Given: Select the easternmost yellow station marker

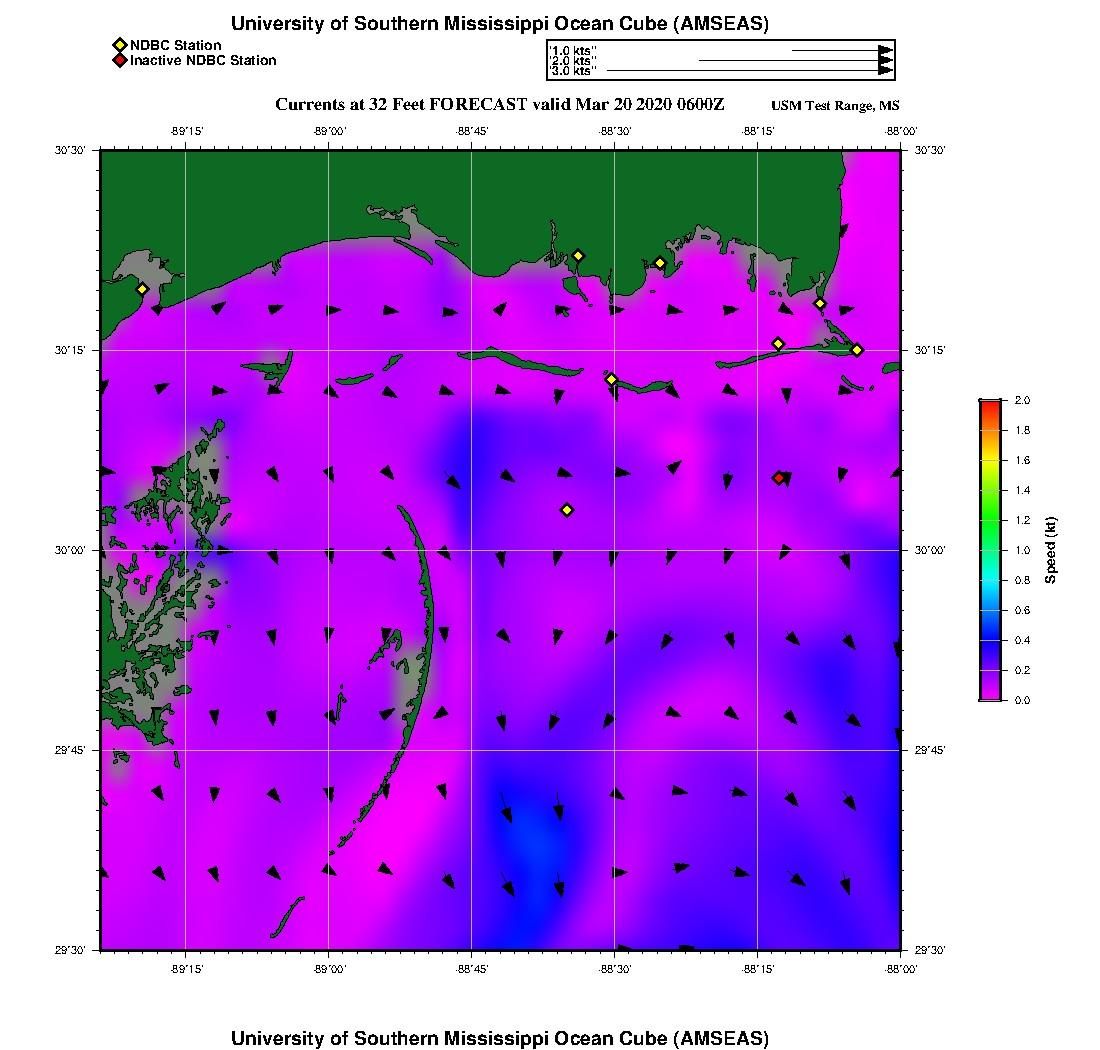Looking at the screenshot, I should 857,349.
